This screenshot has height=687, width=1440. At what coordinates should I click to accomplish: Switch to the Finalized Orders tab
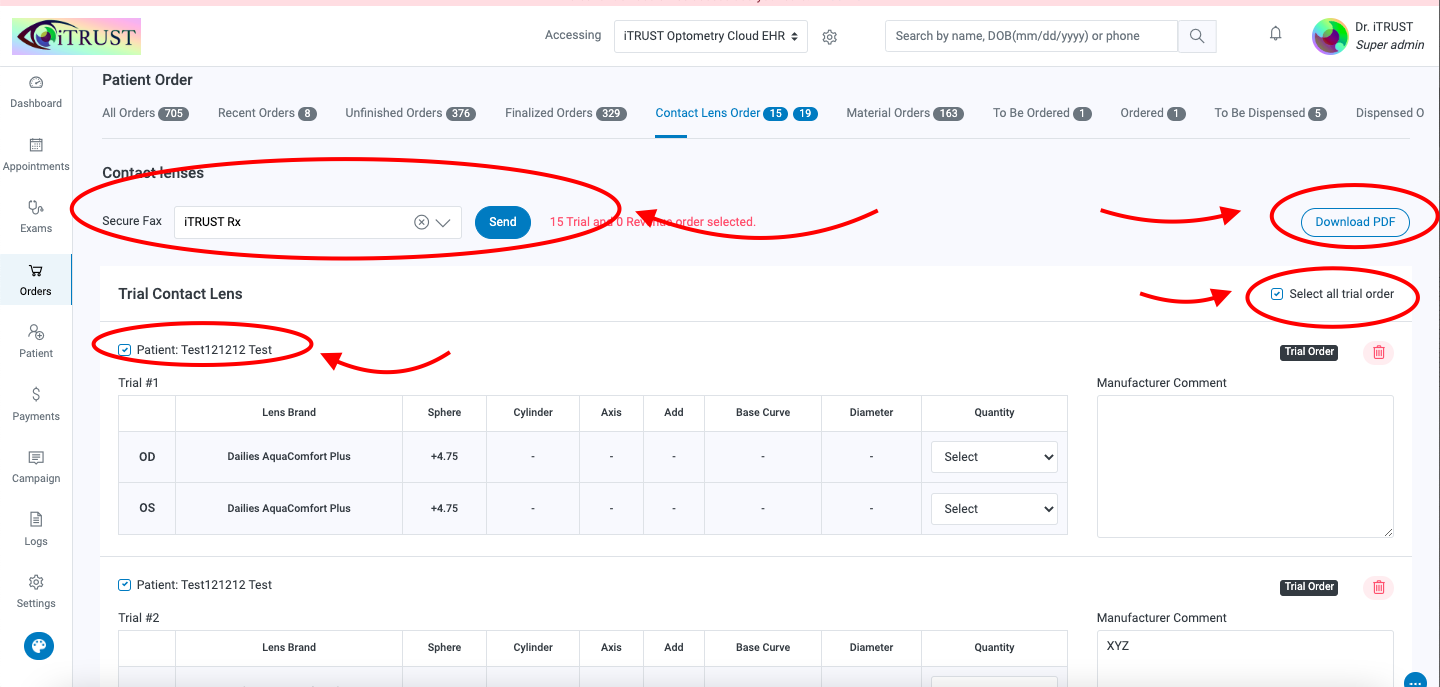(566, 113)
